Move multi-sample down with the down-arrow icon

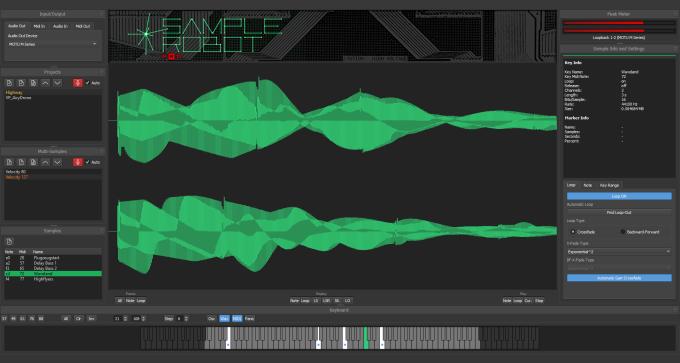[x=57, y=162]
